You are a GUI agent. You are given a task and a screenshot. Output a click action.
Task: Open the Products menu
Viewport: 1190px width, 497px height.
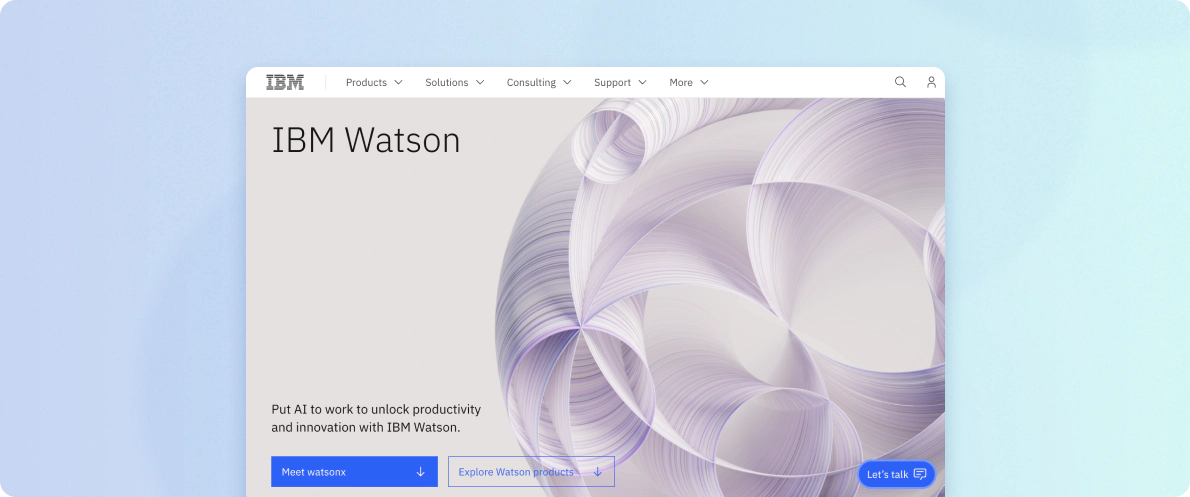point(374,83)
